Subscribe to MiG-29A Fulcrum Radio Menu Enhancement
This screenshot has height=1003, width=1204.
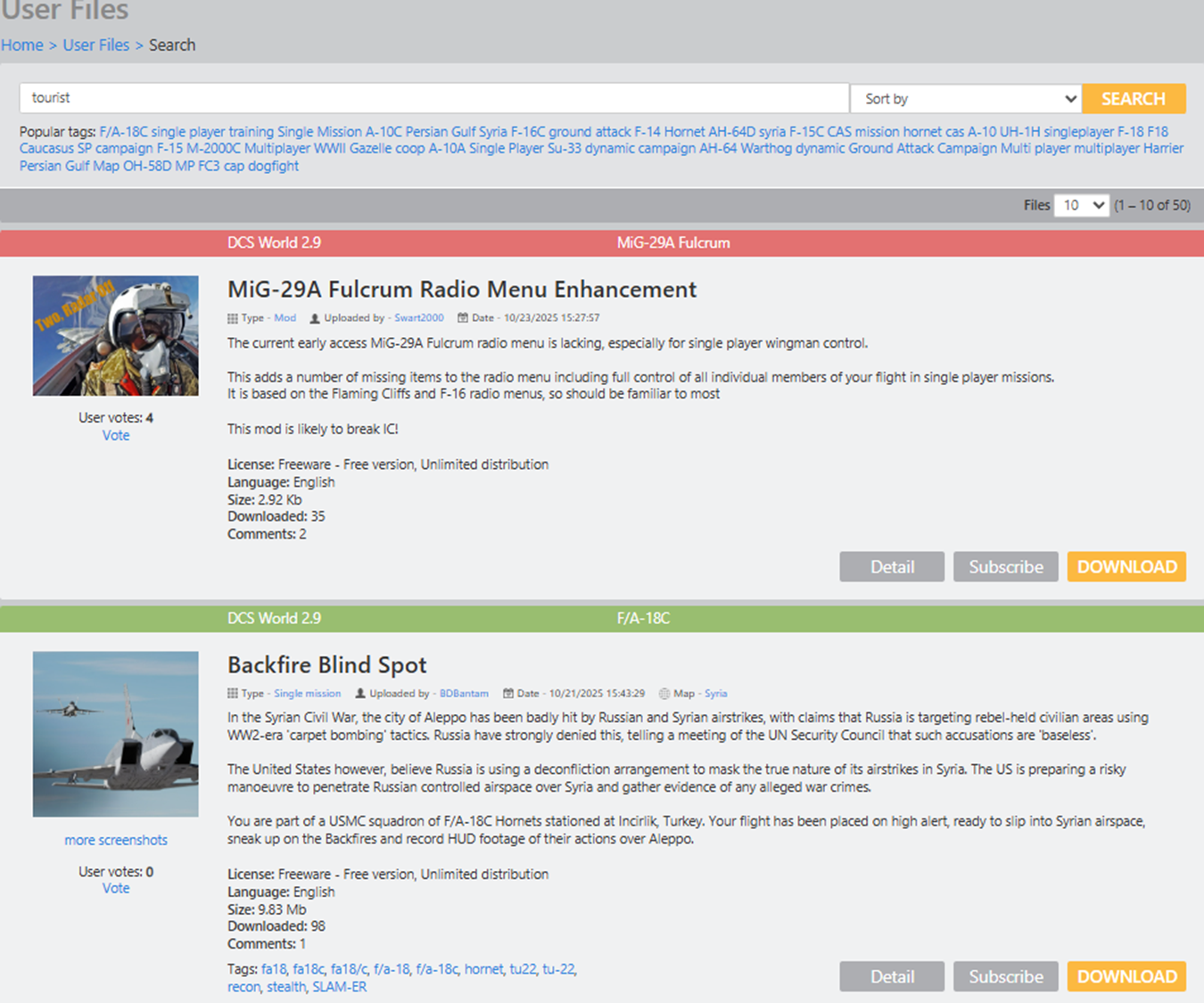click(x=1006, y=567)
